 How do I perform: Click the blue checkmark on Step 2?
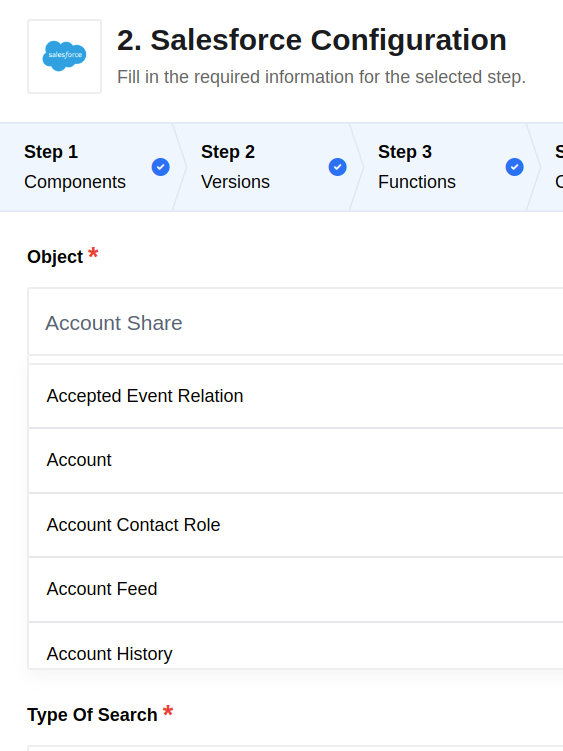(337, 167)
